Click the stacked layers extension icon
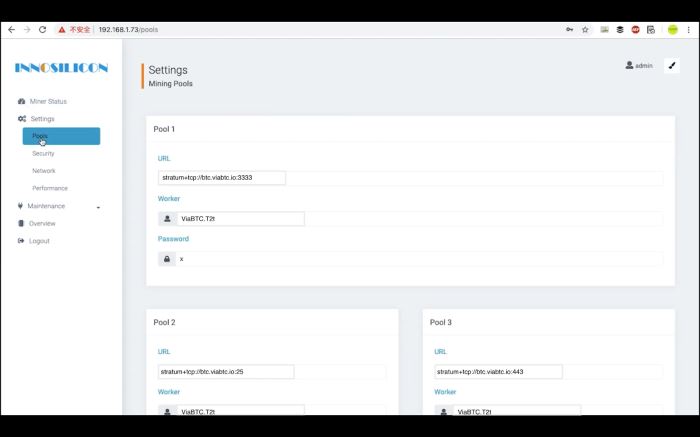The height and width of the screenshot is (437, 700). [620, 29]
